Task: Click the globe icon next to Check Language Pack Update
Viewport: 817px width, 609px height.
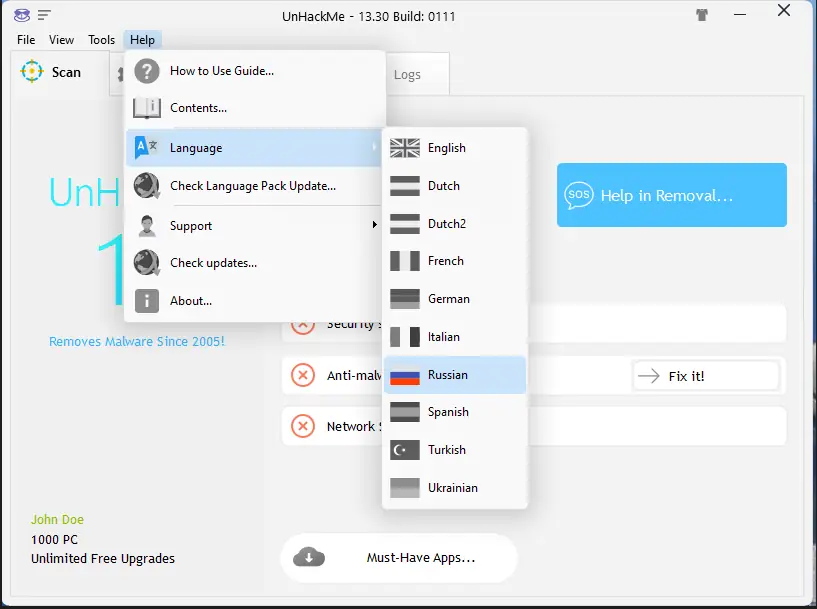Action: coord(147,186)
